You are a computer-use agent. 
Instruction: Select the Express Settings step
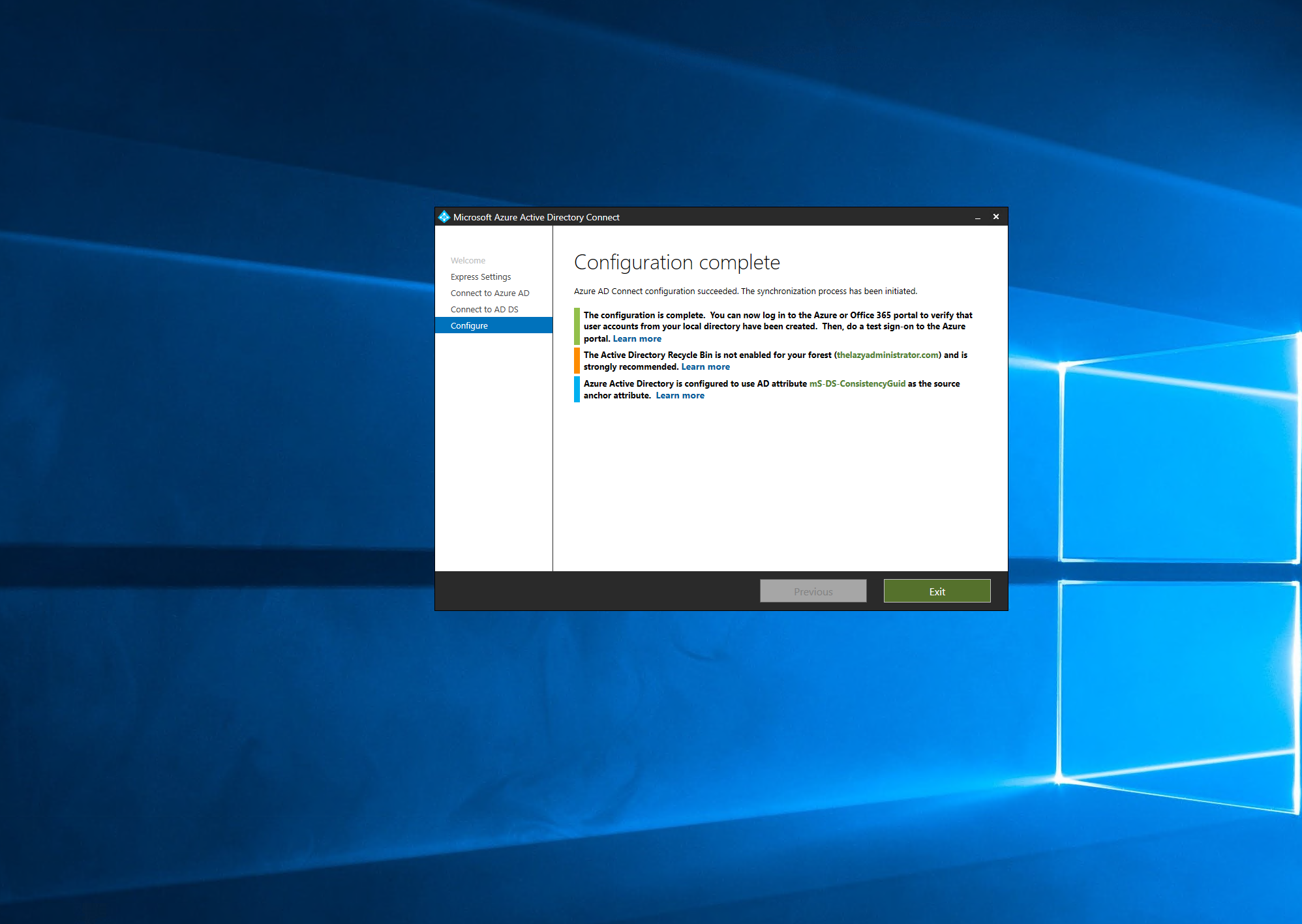pyautogui.click(x=481, y=276)
